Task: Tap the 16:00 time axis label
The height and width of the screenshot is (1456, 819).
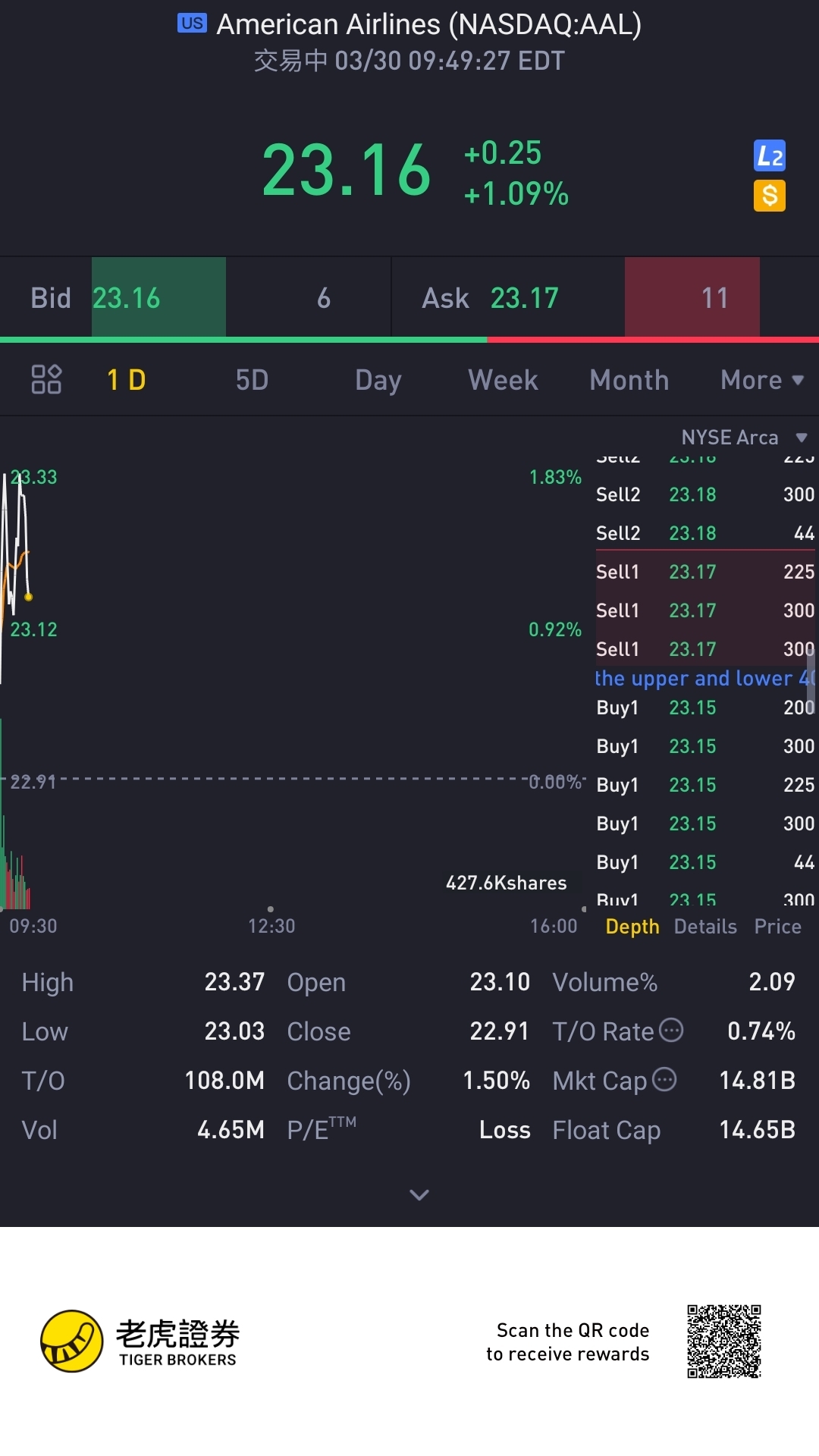Action: [554, 926]
